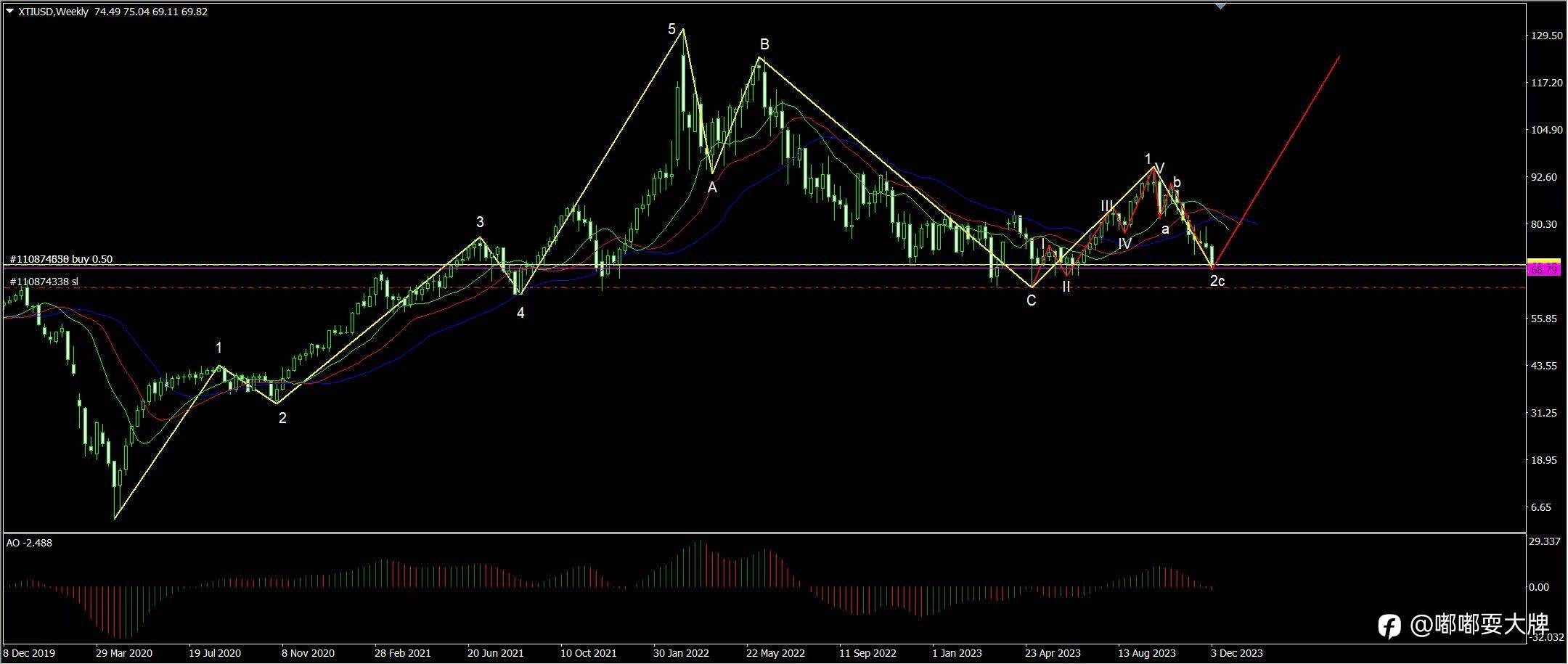The height and width of the screenshot is (664, 1568).
Task: Select the lowercase a wave label
Action: (1165, 229)
